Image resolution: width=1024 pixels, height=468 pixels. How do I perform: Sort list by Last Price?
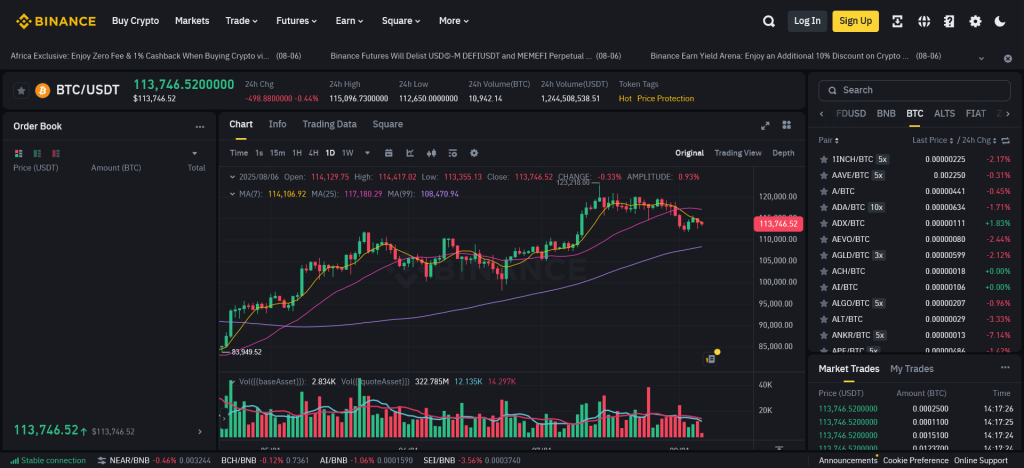click(932, 140)
